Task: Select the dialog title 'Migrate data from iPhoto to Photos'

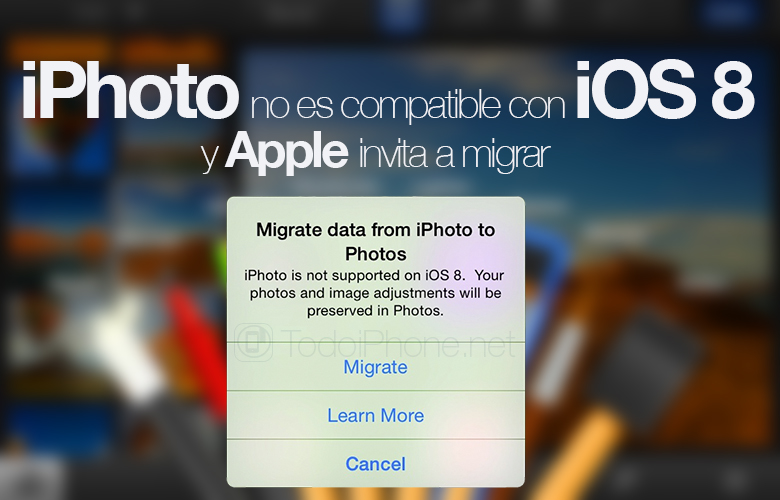Action: click(376, 242)
